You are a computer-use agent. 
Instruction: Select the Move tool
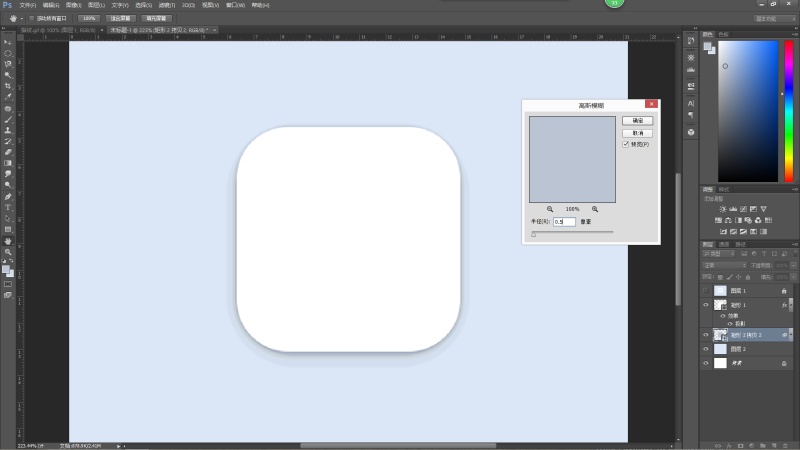pyautogui.click(x=8, y=42)
